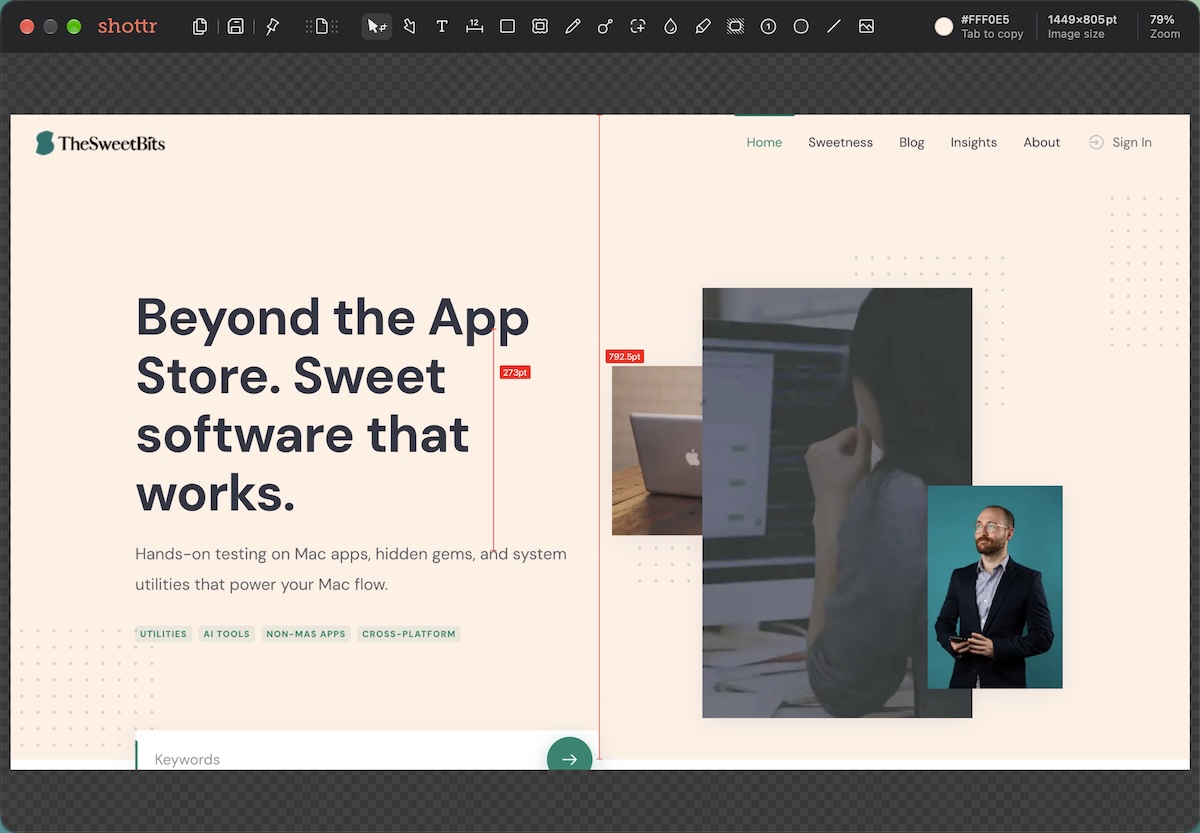Screen dimensions: 1200x833
Task: Select the NON-MAS APPS tag
Action: click(x=306, y=634)
